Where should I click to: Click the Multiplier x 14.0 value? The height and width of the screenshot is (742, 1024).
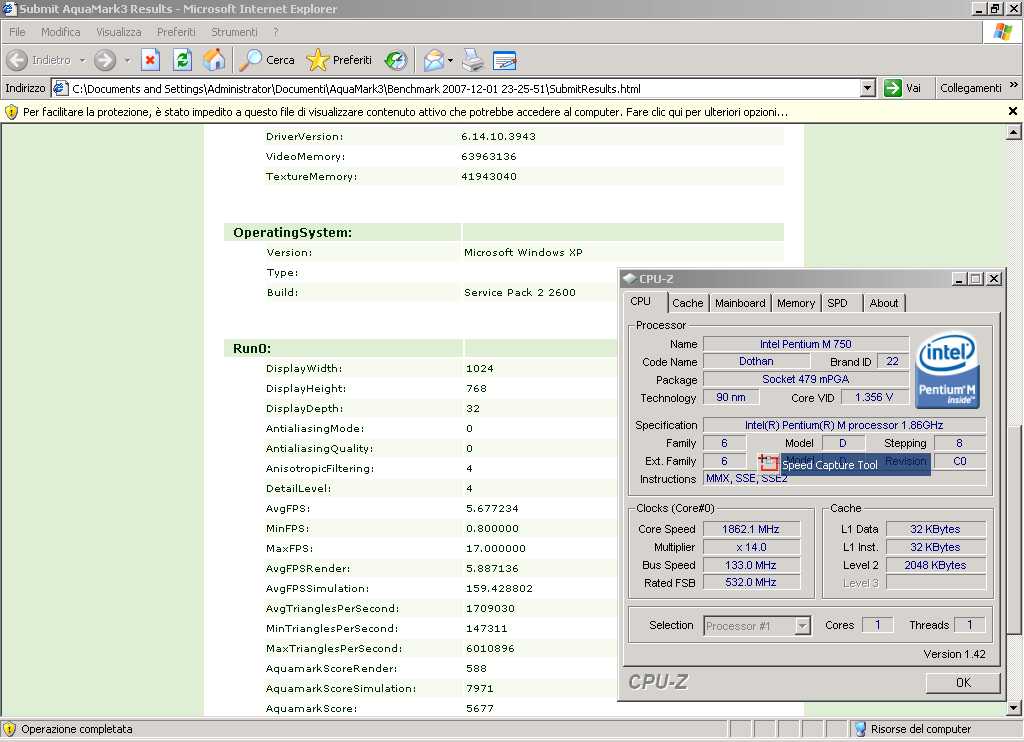click(750, 547)
